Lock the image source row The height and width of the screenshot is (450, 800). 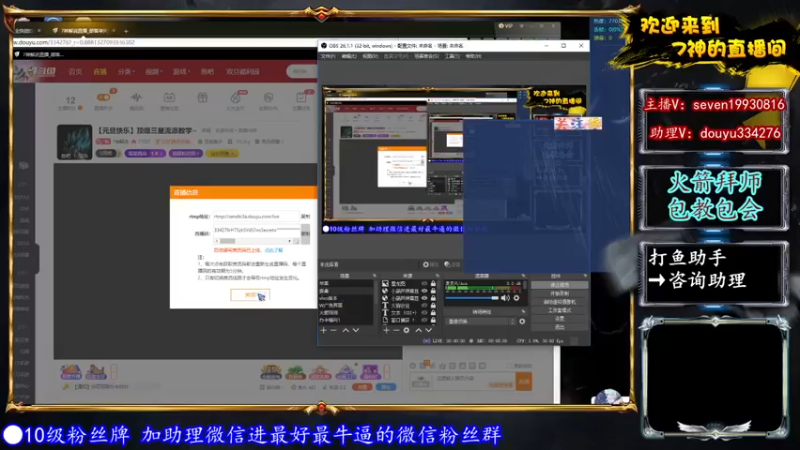click(433, 283)
